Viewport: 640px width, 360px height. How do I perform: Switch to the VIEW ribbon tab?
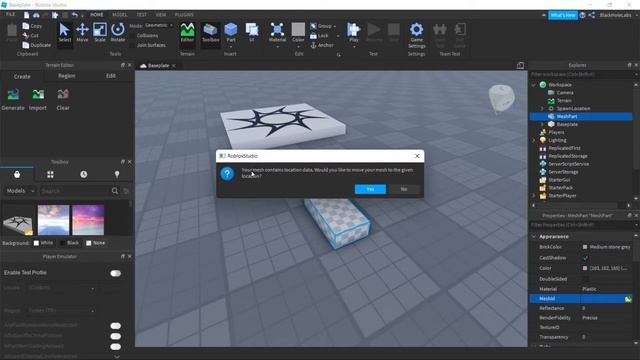[x=160, y=15]
